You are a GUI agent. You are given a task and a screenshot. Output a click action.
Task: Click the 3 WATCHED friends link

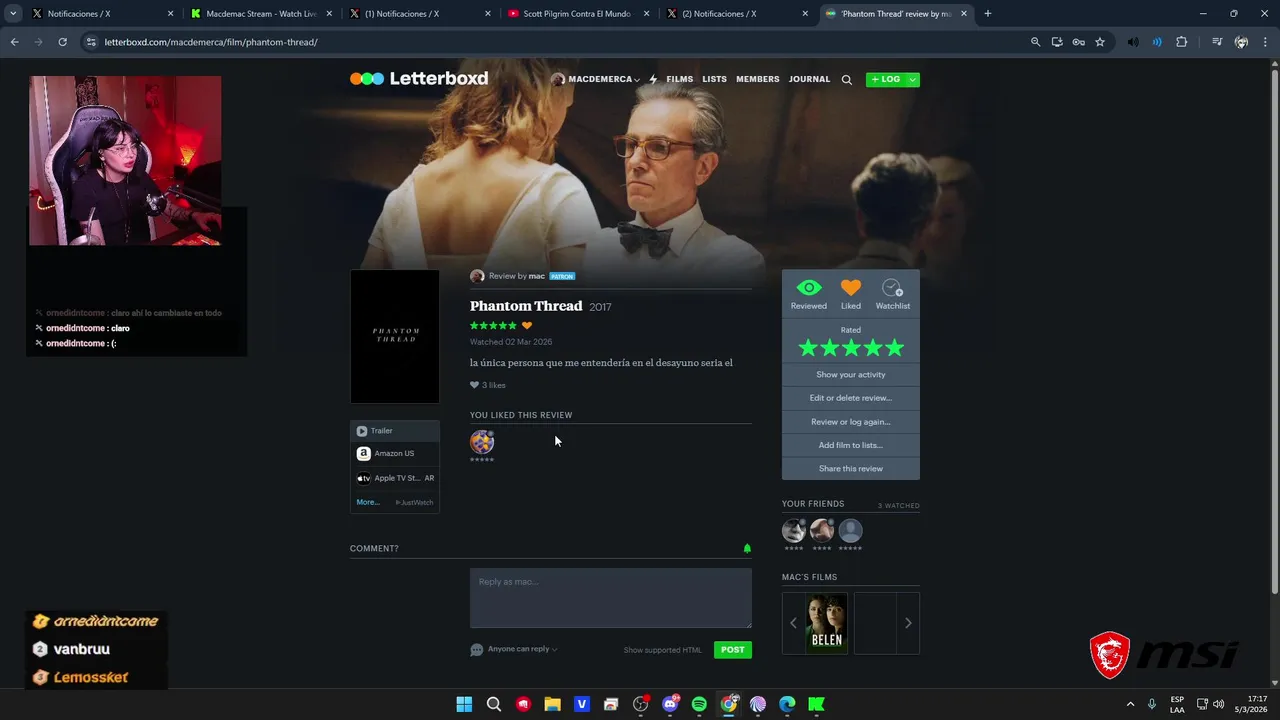tap(899, 506)
